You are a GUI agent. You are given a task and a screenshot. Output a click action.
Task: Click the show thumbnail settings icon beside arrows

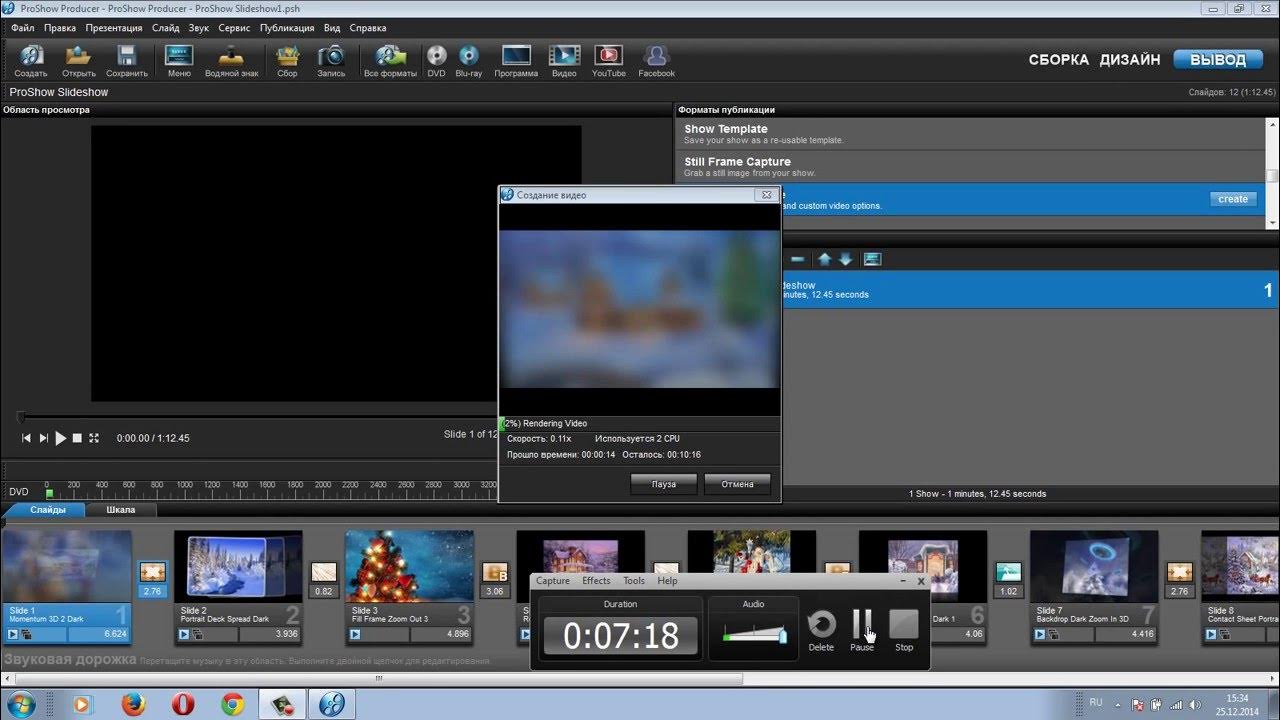tap(872, 259)
